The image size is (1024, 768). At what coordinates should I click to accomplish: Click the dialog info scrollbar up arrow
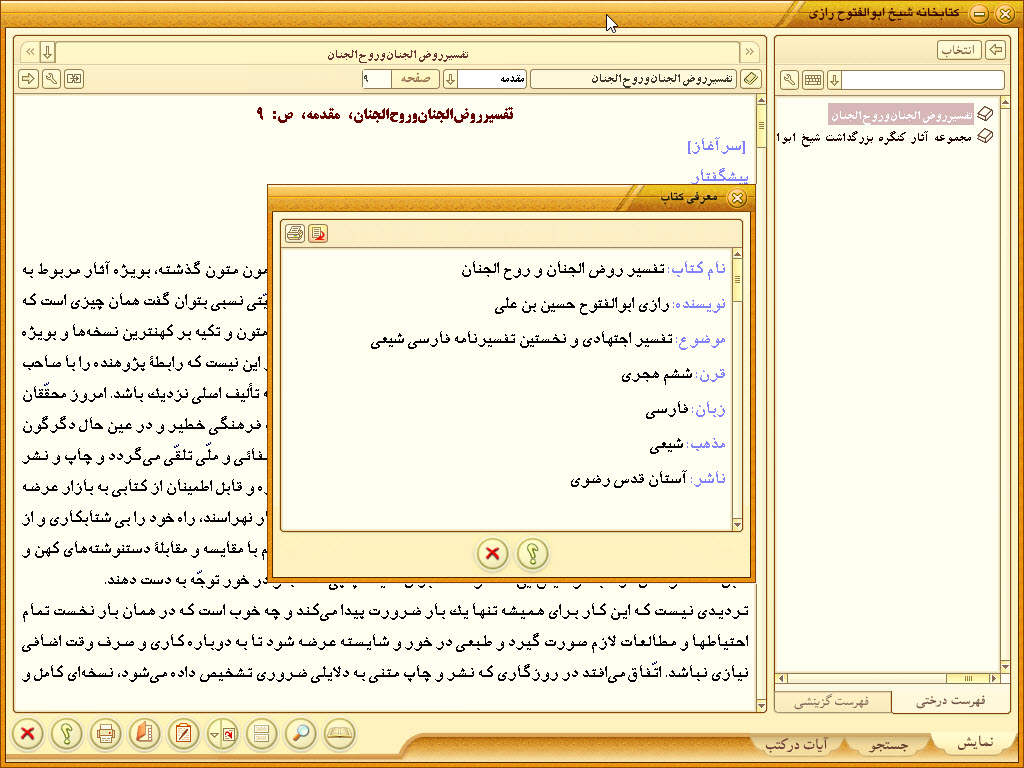(x=737, y=254)
